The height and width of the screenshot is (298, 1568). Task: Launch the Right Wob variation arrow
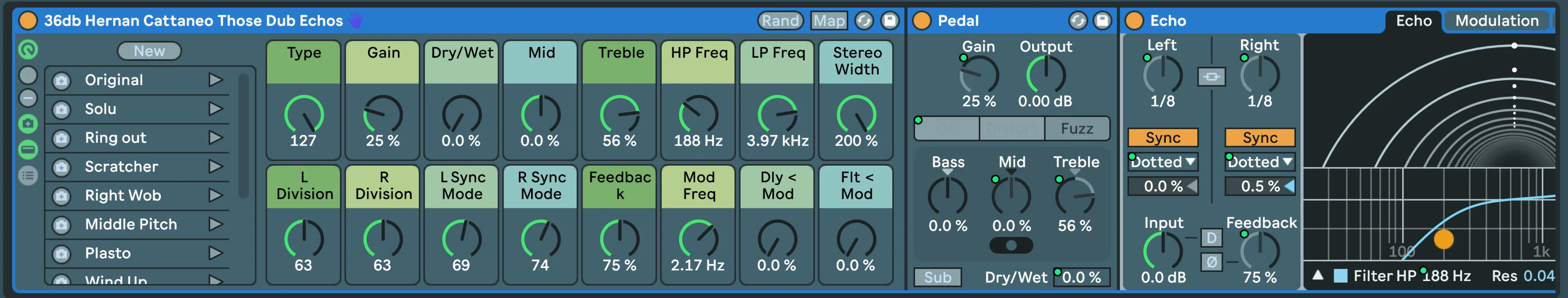tap(216, 195)
